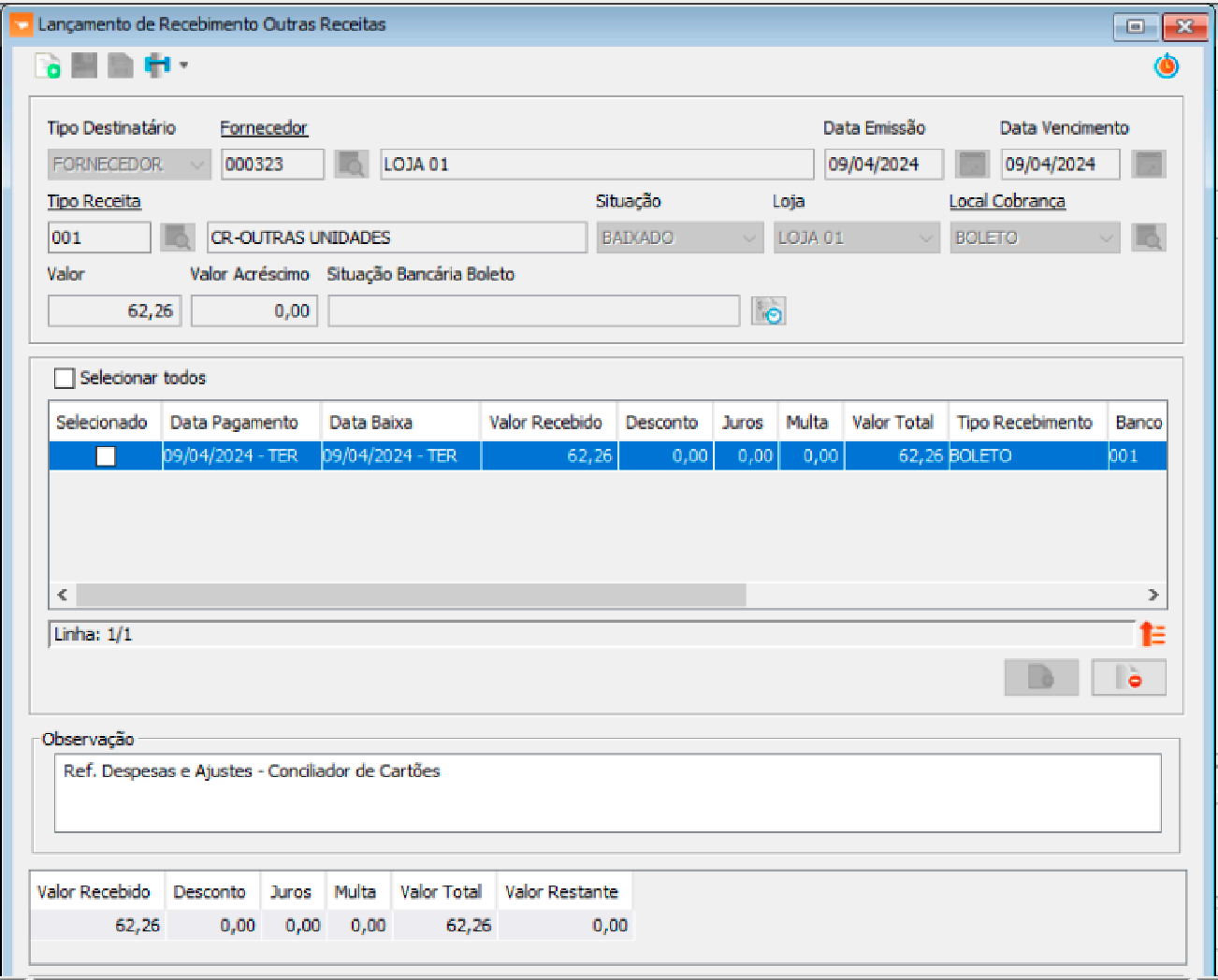Image resolution: width=1218 pixels, height=980 pixels.
Task: Click the new record toolbar icon
Action: [x=47, y=65]
